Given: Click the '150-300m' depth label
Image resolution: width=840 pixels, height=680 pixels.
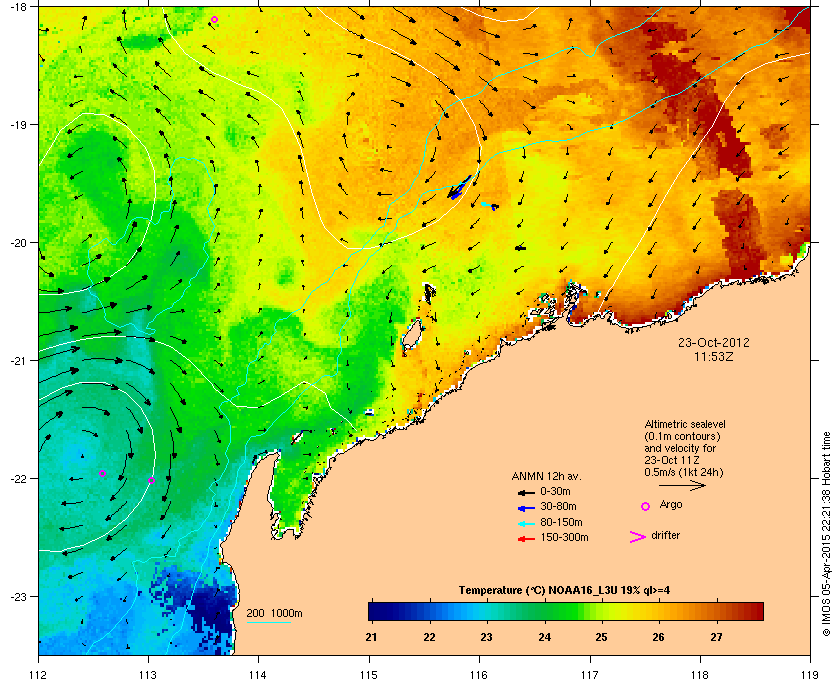Looking at the screenshot, I should coord(564,537).
